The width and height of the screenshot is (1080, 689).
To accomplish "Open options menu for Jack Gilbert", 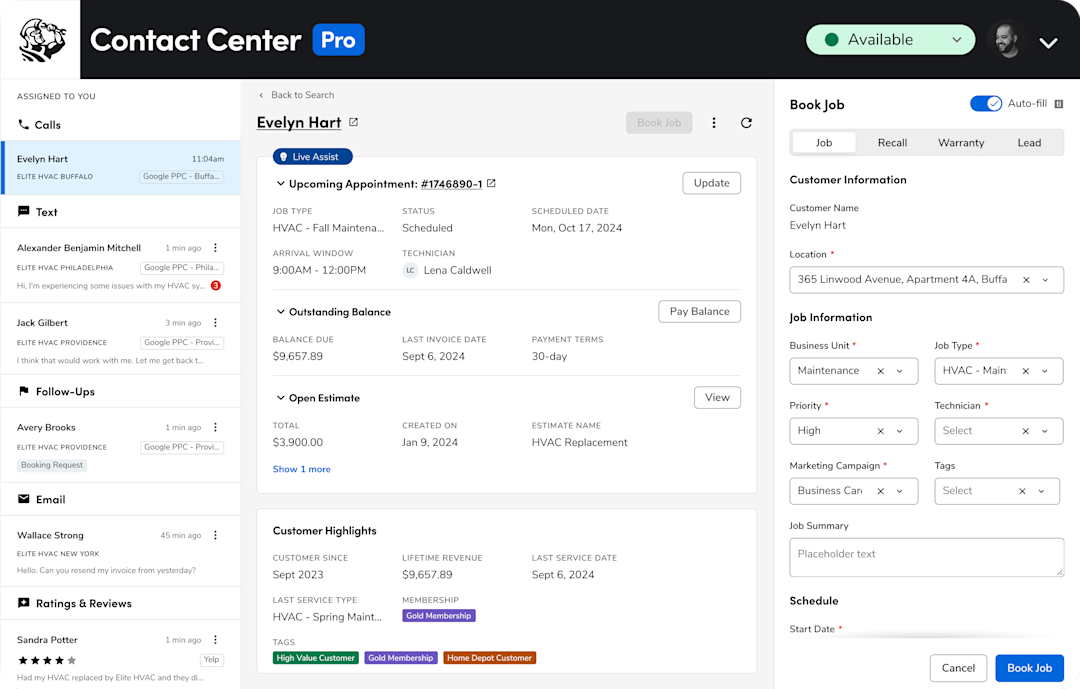I will pos(216,322).
